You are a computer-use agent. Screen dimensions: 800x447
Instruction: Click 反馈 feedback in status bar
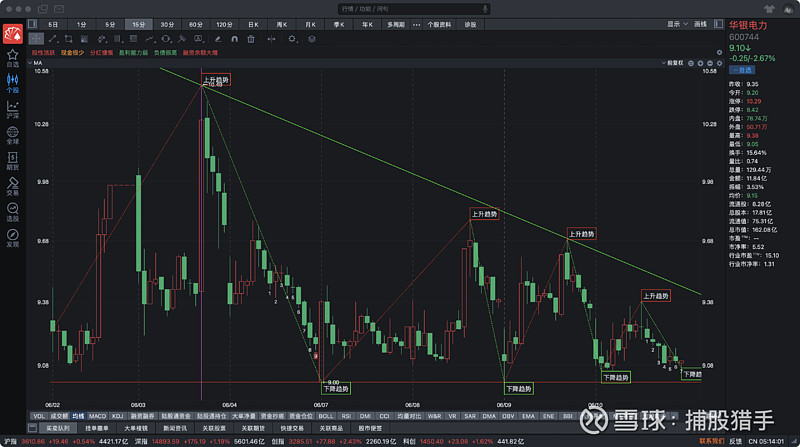point(735,441)
